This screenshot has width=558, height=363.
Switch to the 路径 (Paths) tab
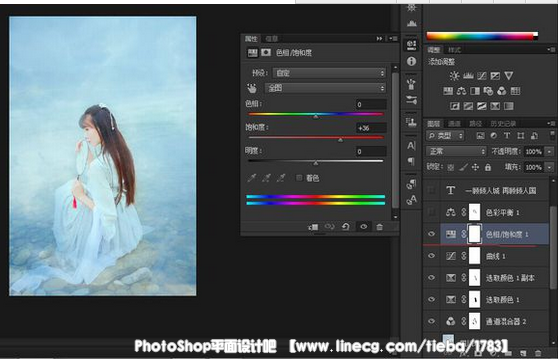(475, 123)
